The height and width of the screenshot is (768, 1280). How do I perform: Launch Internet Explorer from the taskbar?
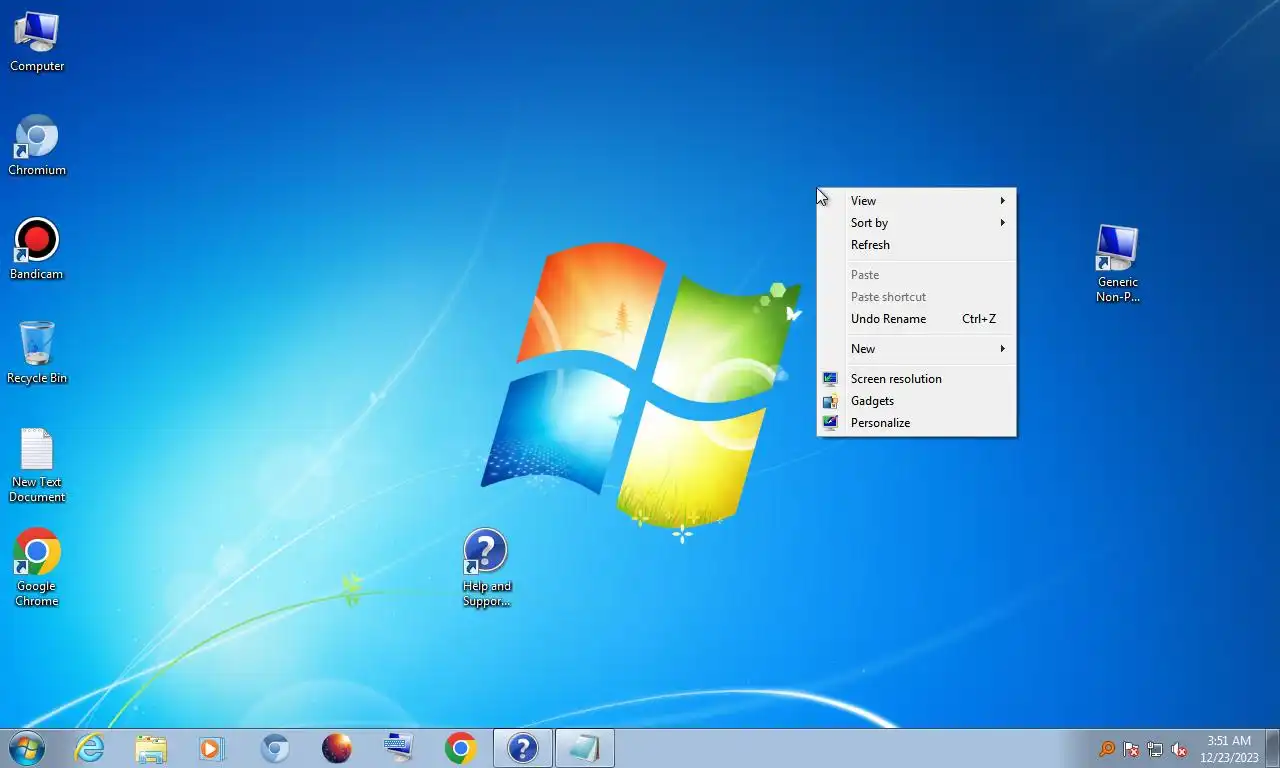tap(90, 748)
